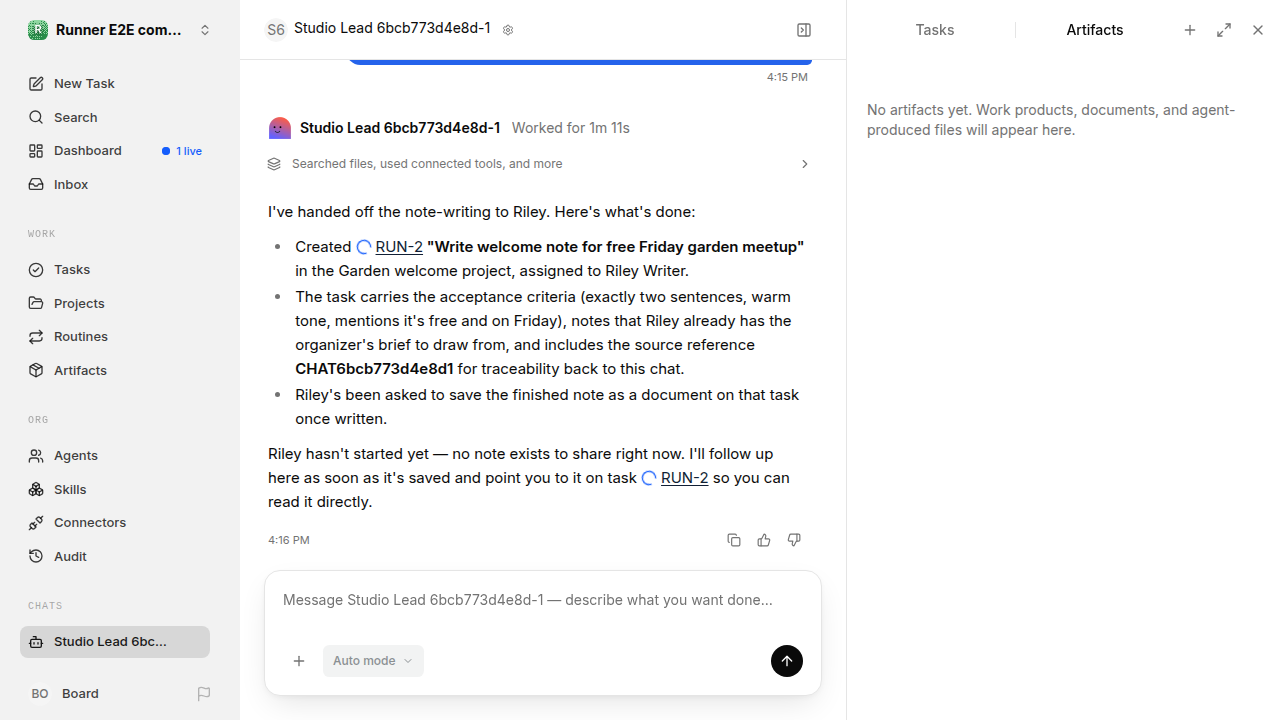Give the response a thumbs up
This screenshot has width=1280, height=720.
pos(764,540)
